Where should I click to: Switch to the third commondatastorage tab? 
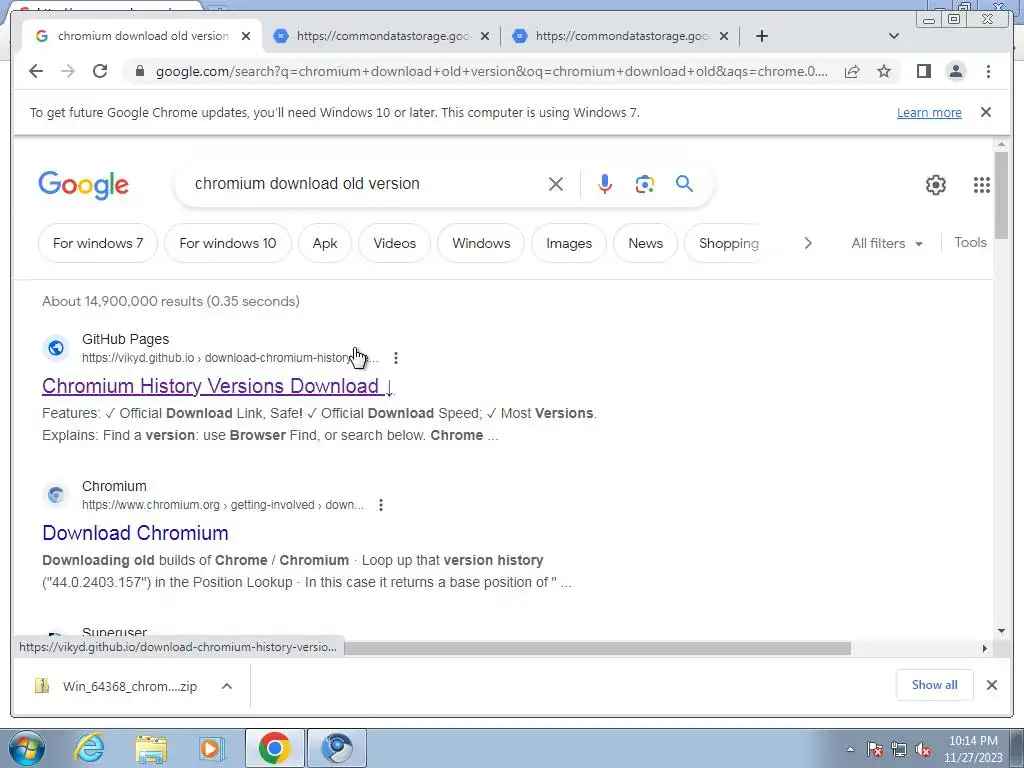coord(620,36)
